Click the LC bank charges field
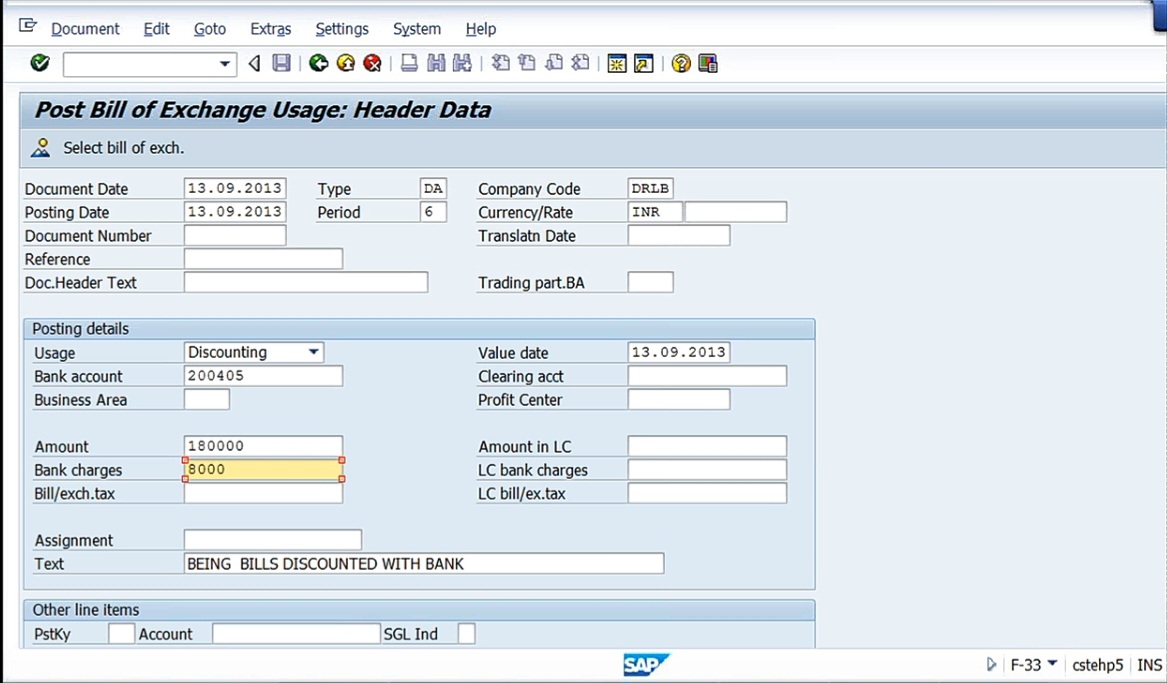The width and height of the screenshot is (1167, 683). click(707, 469)
